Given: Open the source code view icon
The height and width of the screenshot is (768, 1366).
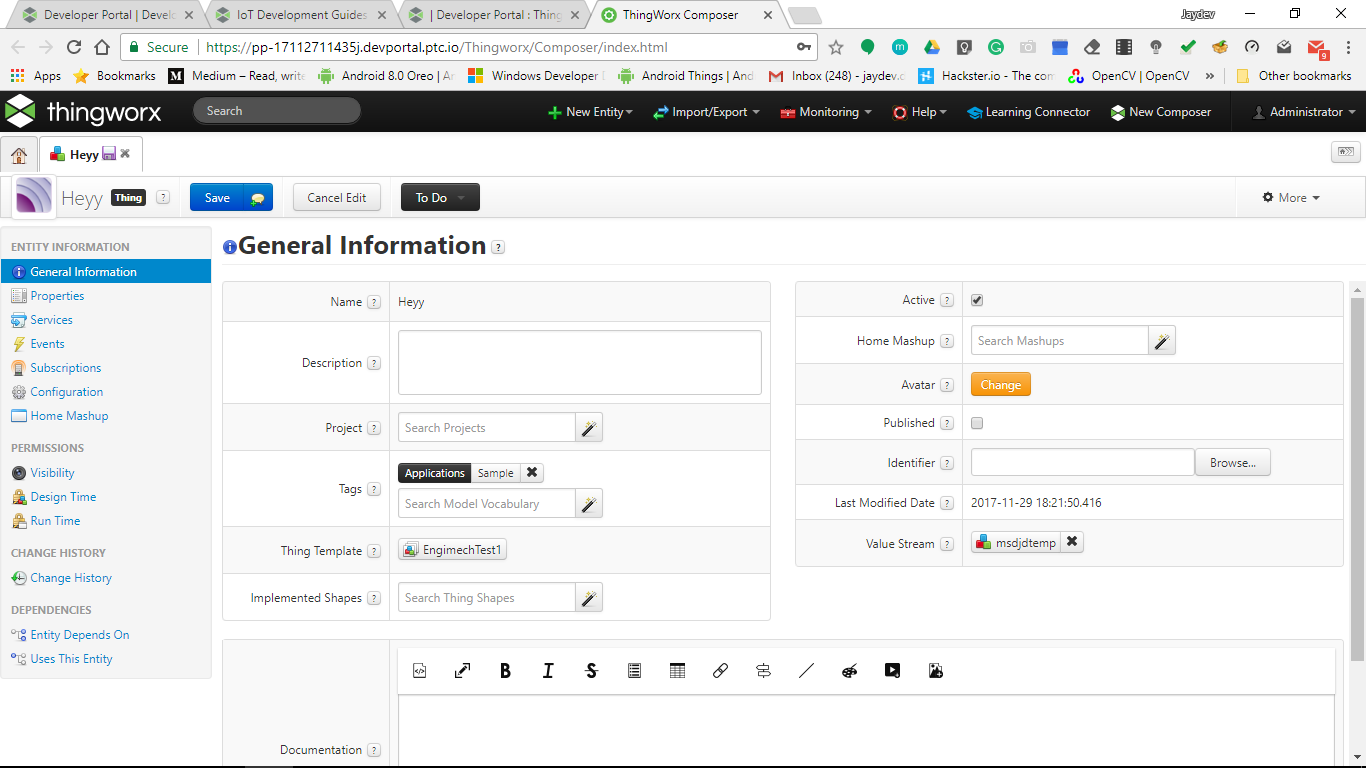Looking at the screenshot, I should coord(419,670).
